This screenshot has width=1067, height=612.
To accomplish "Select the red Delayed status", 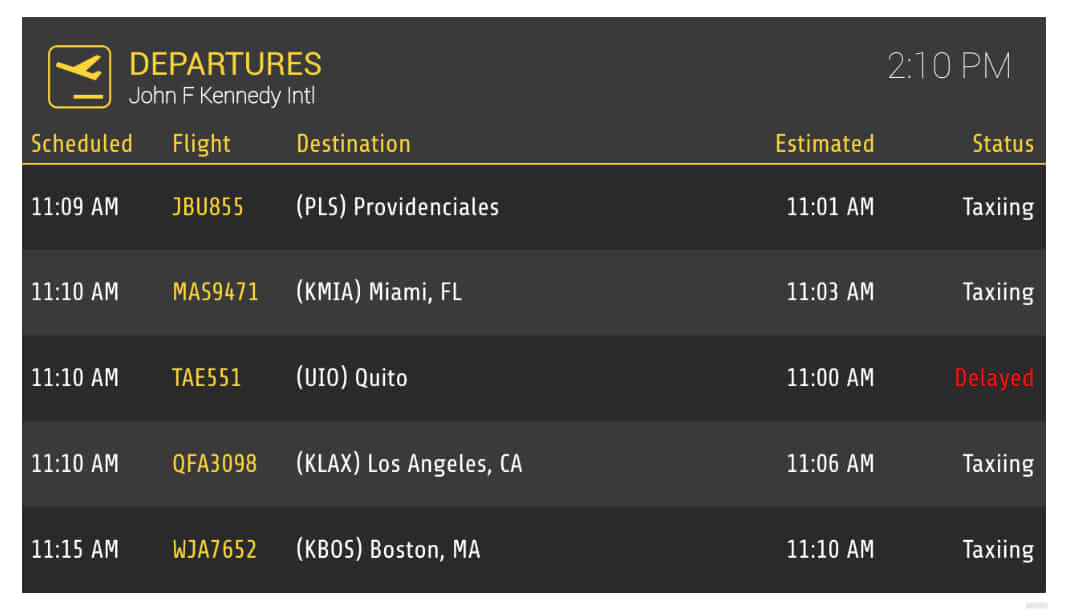I will [994, 378].
